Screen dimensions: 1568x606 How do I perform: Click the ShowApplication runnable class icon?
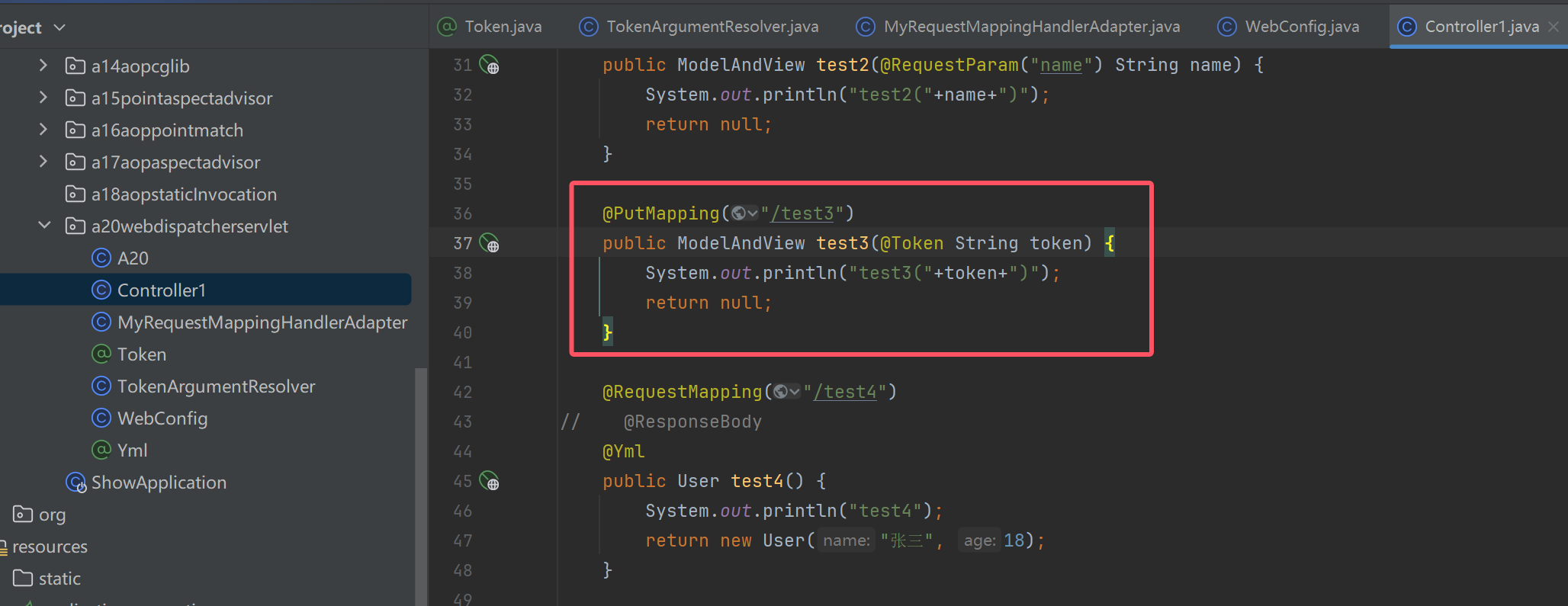tap(76, 483)
